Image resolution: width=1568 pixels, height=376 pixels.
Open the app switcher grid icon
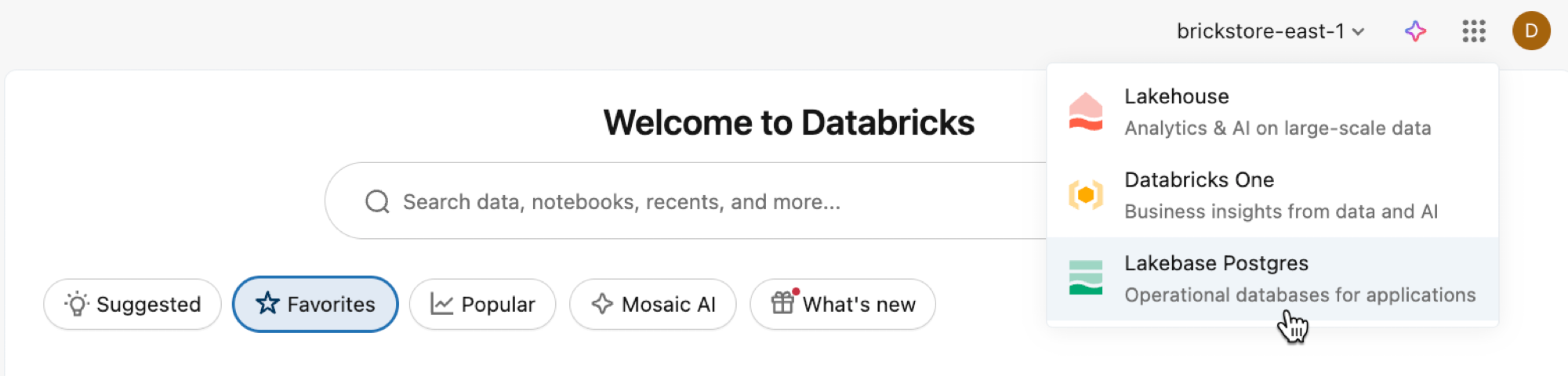point(1474,31)
